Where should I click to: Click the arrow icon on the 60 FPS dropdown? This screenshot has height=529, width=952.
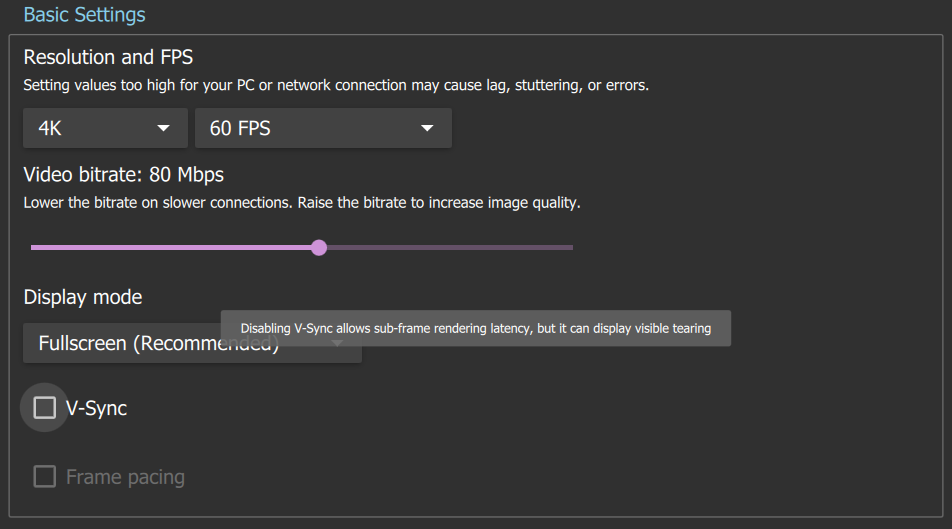point(427,128)
